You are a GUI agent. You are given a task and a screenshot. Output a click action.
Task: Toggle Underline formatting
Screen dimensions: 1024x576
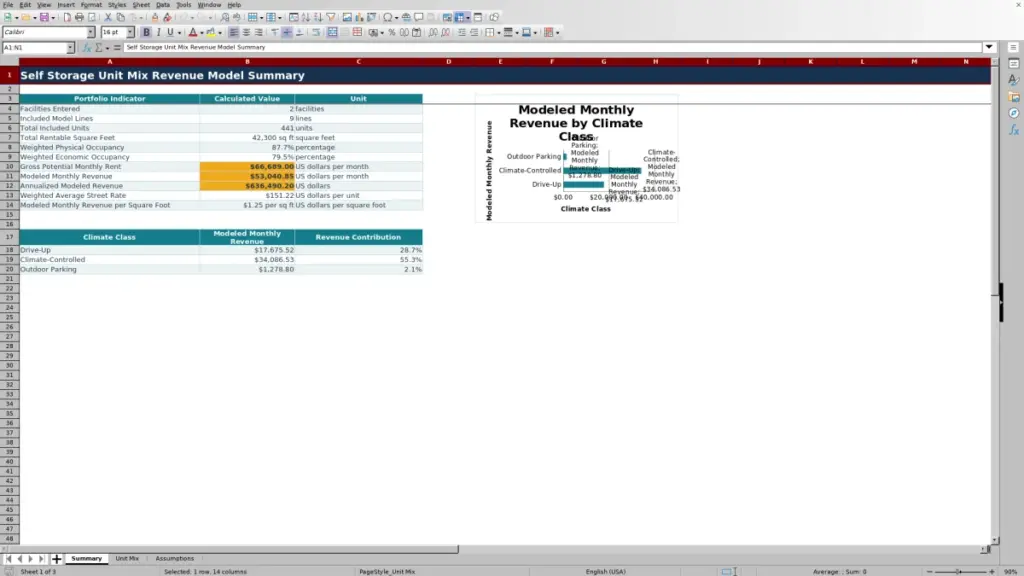(x=170, y=32)
